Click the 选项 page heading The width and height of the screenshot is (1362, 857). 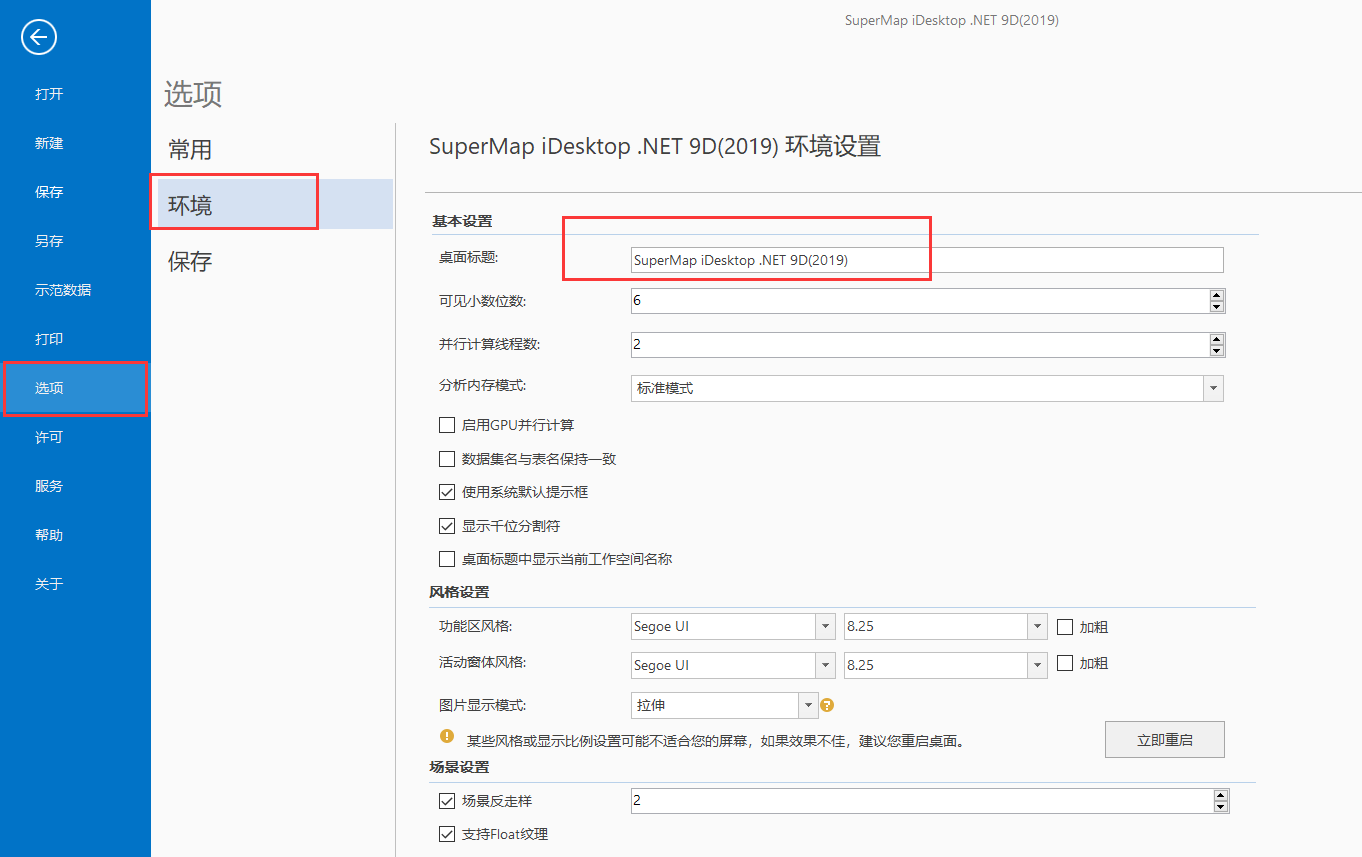point(193,94)
